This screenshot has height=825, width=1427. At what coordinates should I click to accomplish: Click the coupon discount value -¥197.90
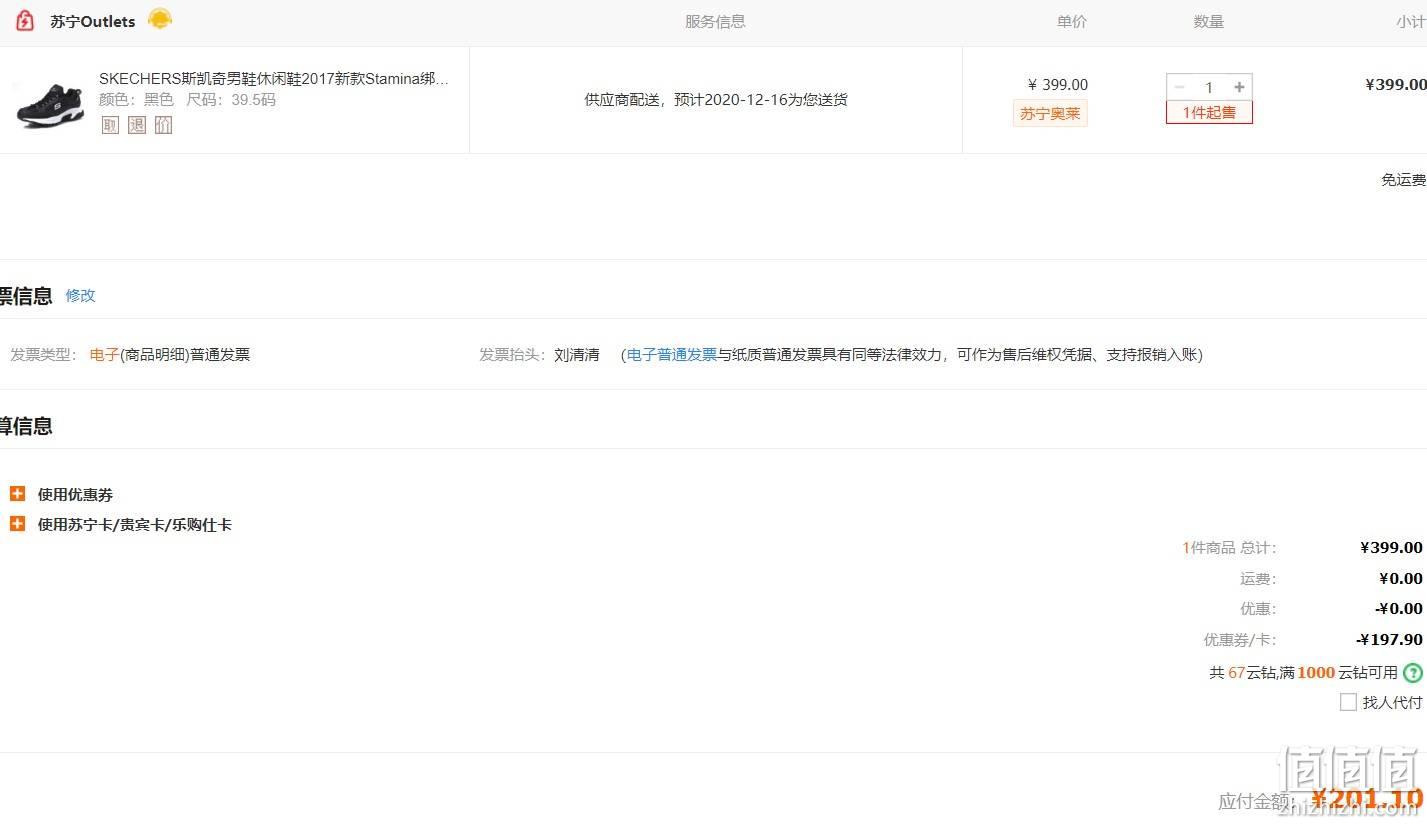[x=1389, y=640]
